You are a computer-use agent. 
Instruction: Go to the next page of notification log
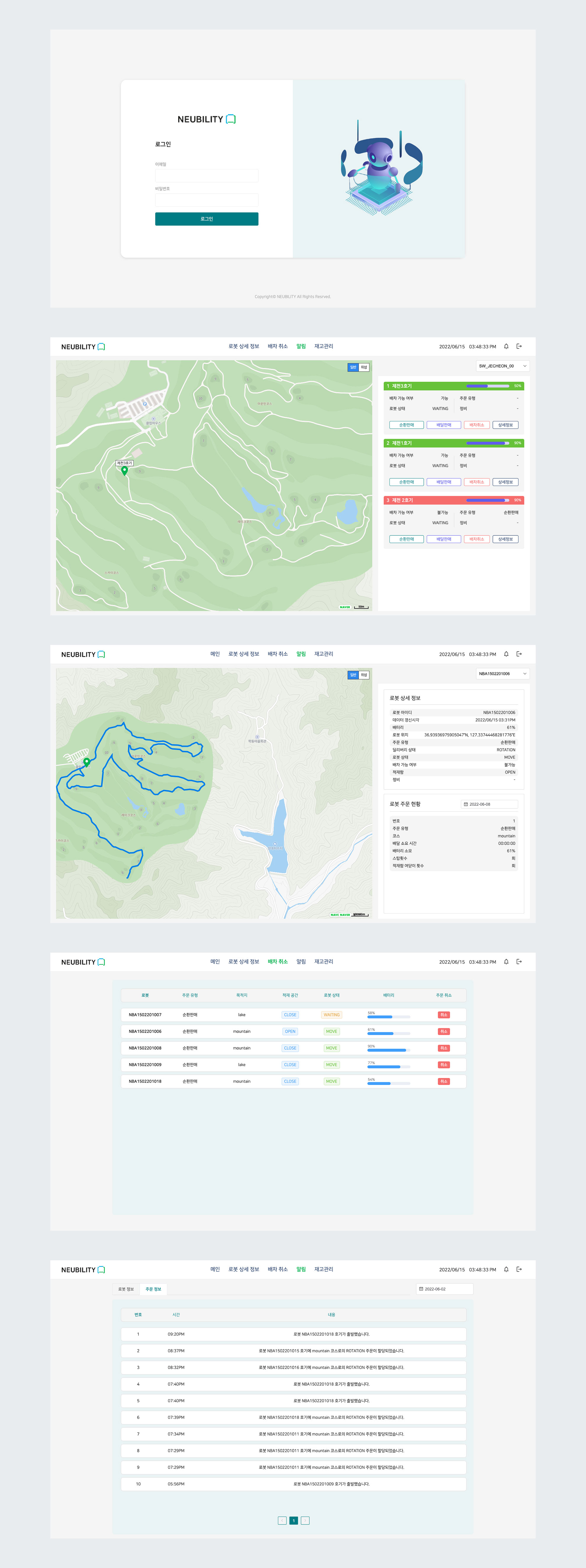[305, 1520]
